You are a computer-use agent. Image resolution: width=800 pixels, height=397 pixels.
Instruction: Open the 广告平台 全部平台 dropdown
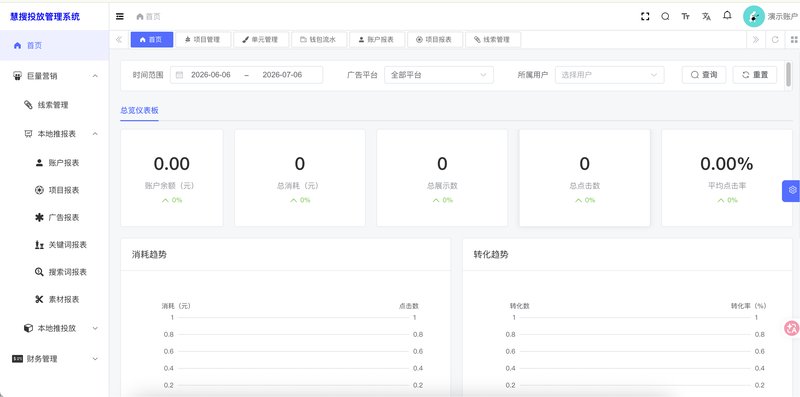439,75
